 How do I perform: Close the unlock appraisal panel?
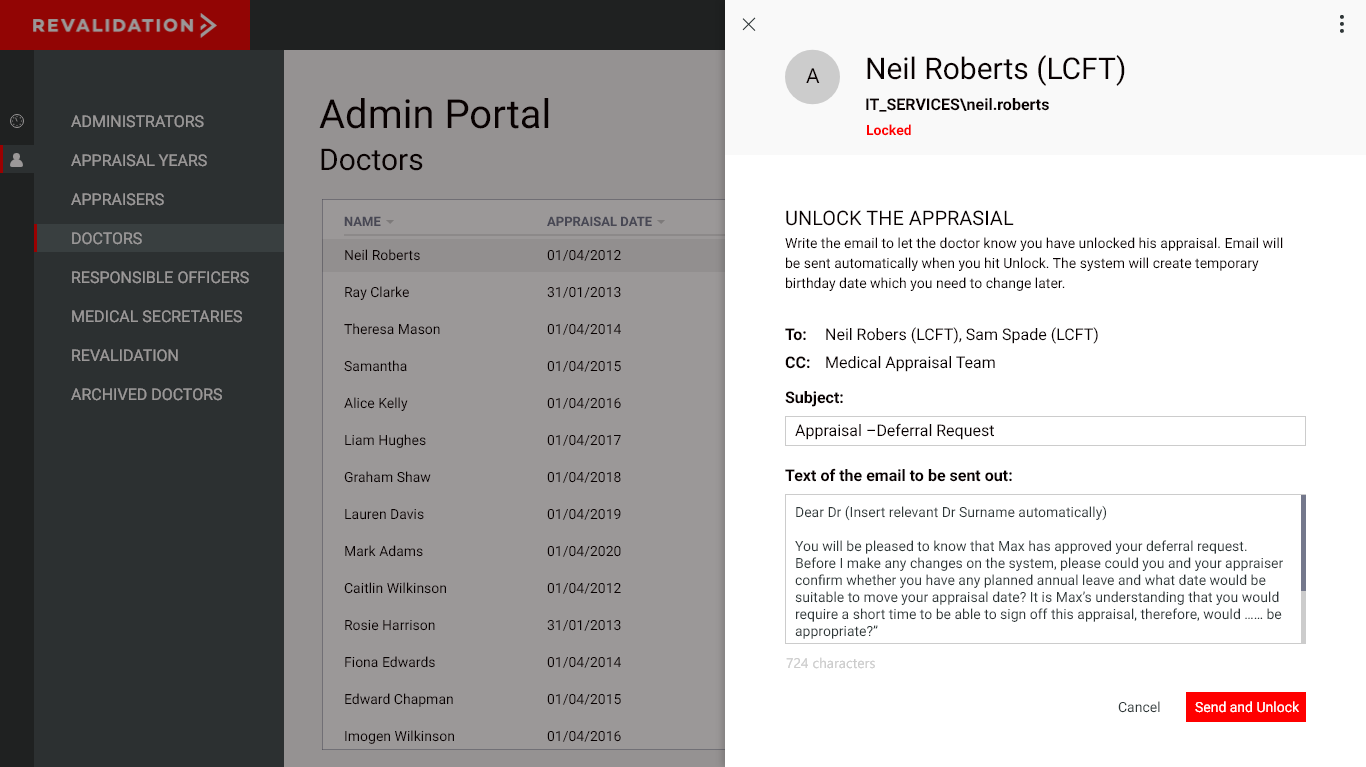point(749,24)
